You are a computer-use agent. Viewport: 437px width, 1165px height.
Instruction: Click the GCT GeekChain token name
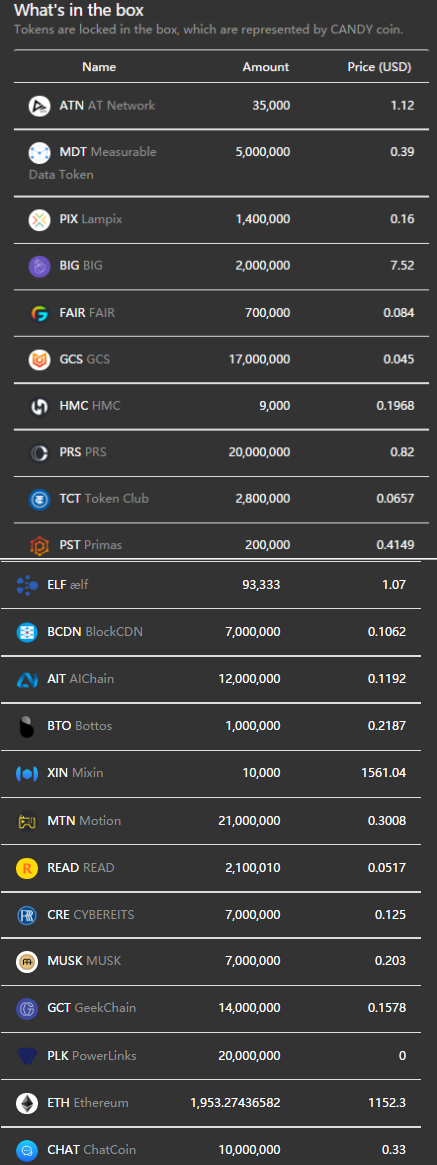point(91,1008)
